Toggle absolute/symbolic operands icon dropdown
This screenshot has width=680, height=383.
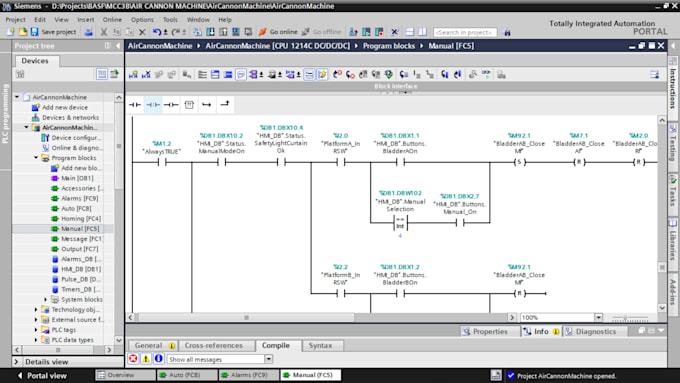(255, 75)
